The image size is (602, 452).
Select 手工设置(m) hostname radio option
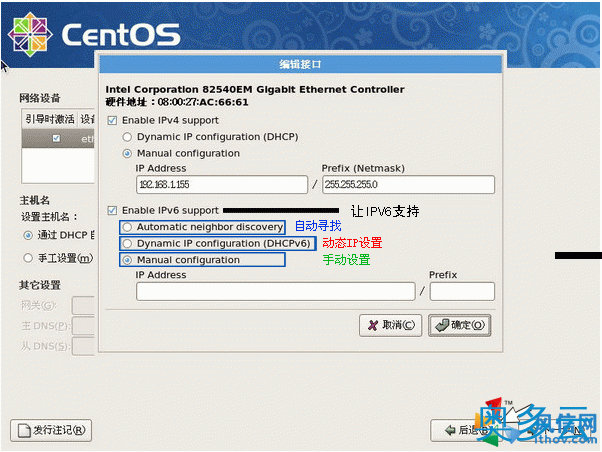tap(28, 258)
